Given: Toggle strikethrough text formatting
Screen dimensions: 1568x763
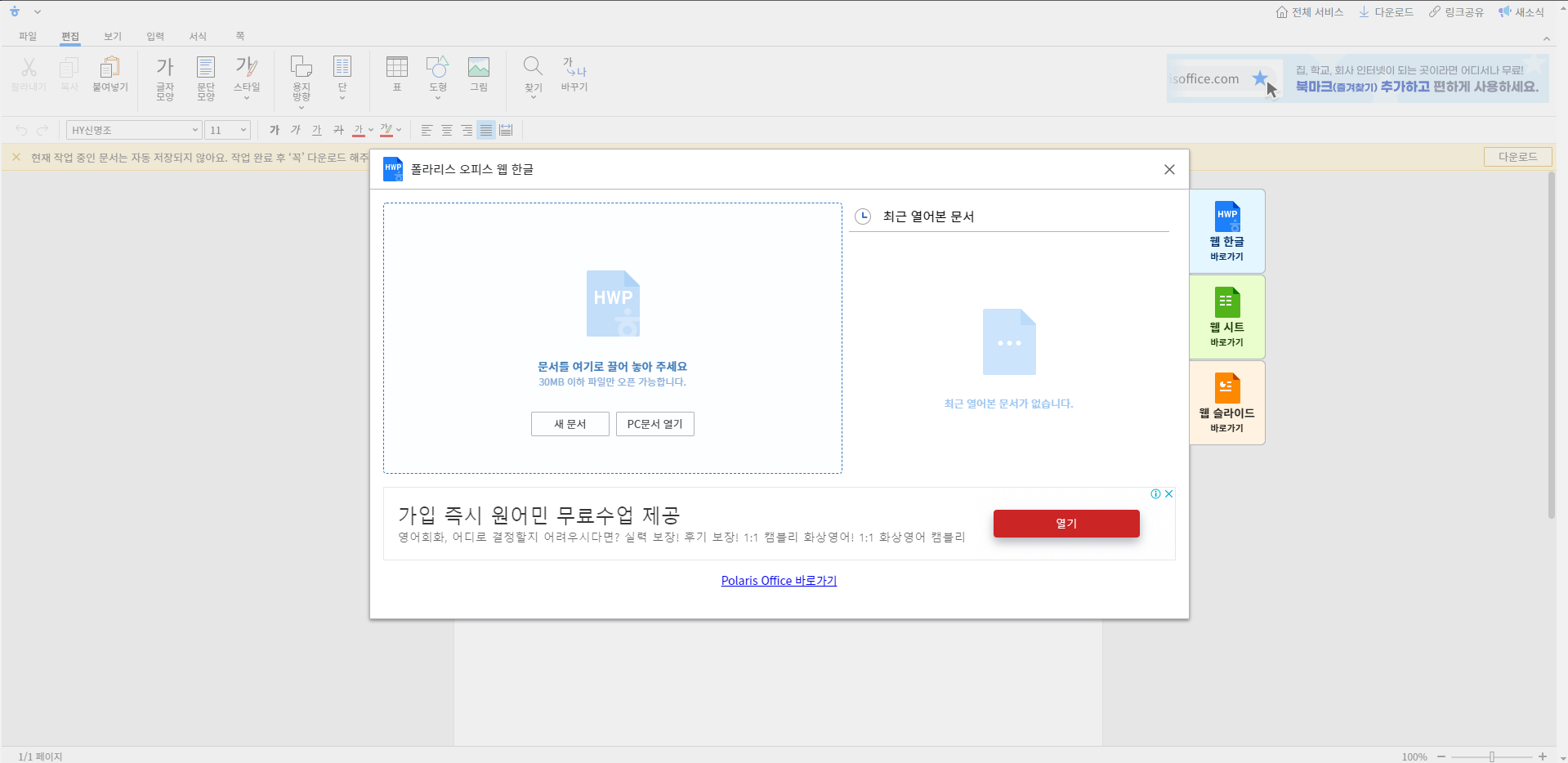Looking at the screenshot, I should (338, 130).
